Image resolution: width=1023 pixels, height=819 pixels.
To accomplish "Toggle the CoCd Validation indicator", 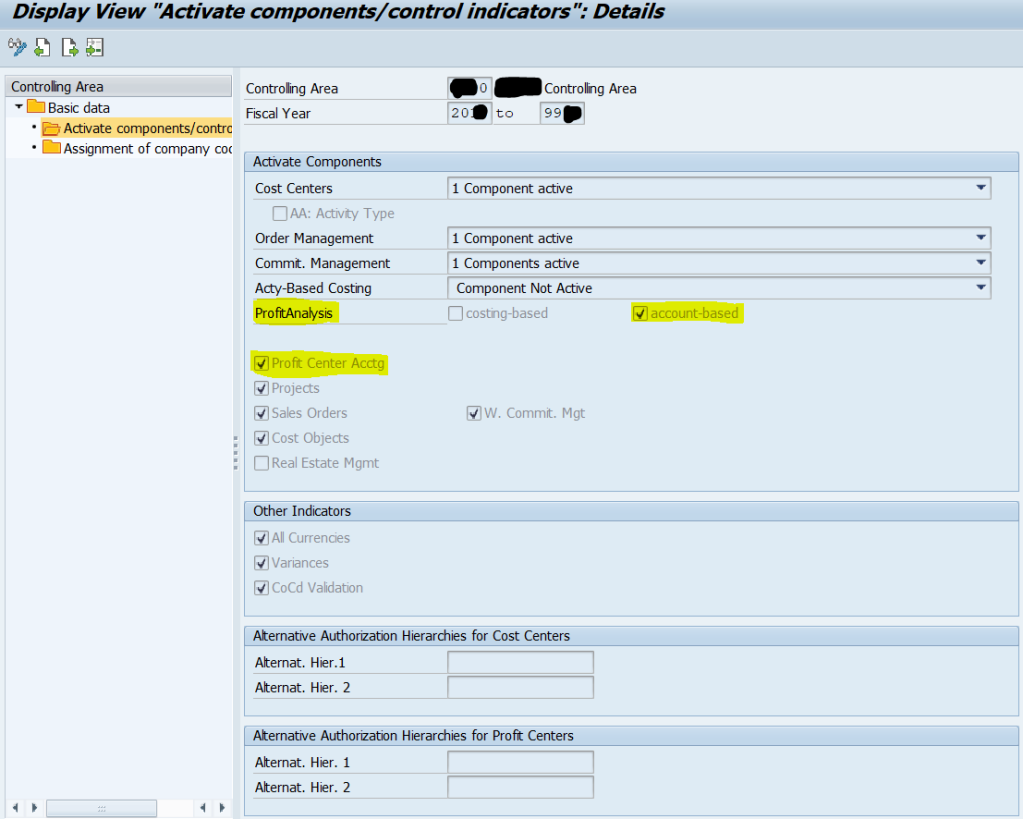I will [261, 587].
